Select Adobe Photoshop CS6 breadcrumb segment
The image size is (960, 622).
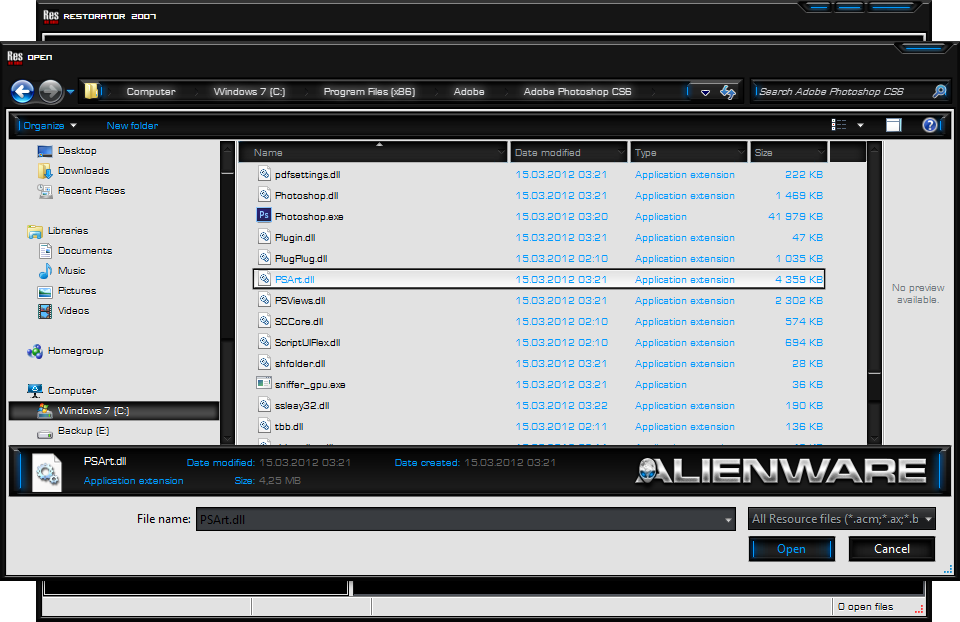[577, 92]
